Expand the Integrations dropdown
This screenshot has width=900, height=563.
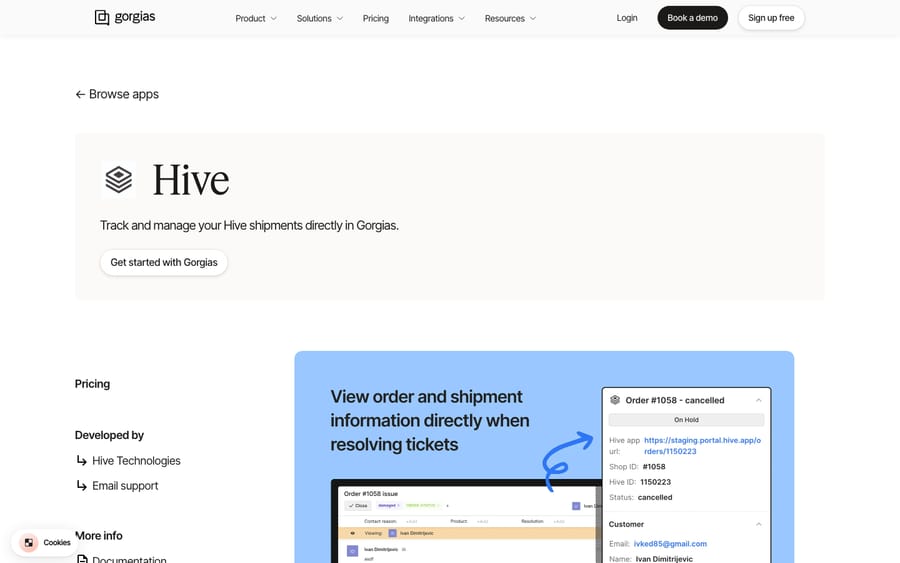point(436,18)
